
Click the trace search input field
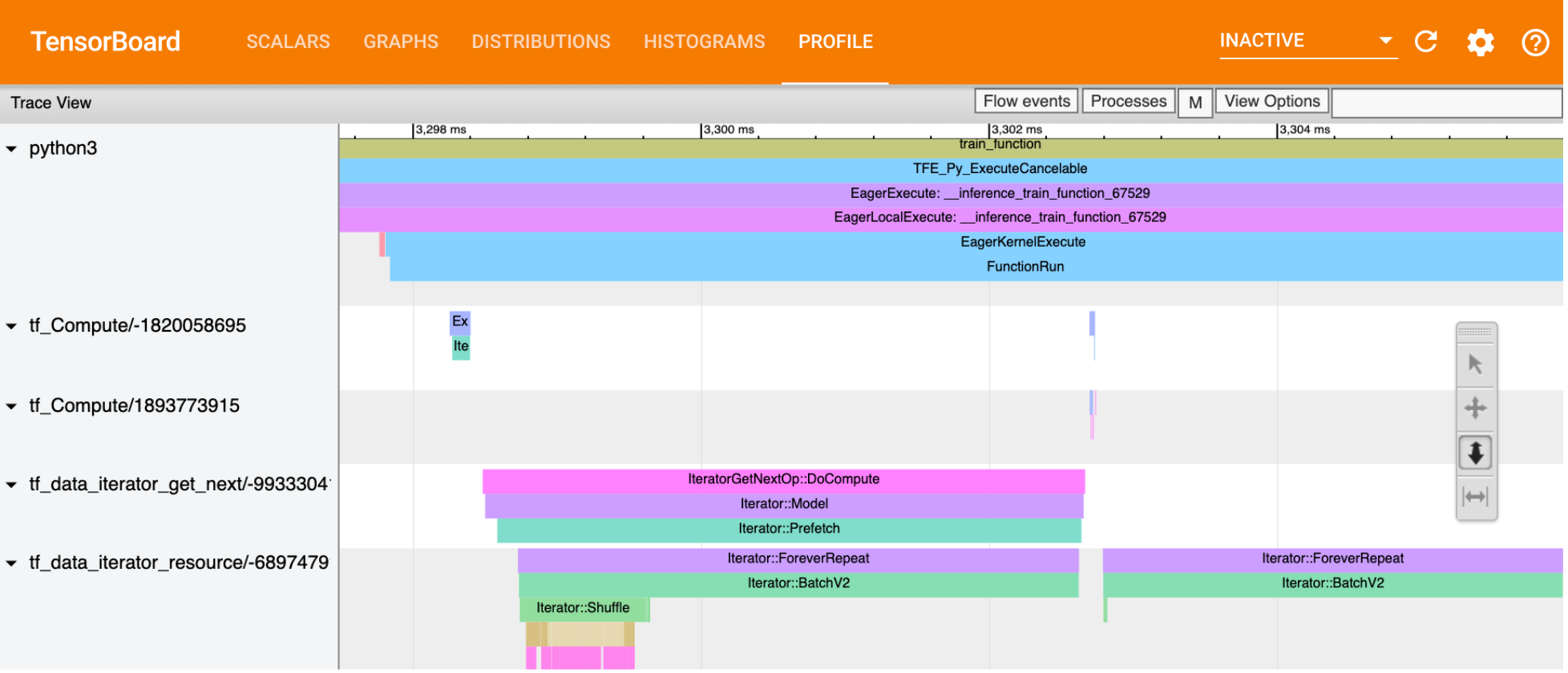pos(1446,103)
